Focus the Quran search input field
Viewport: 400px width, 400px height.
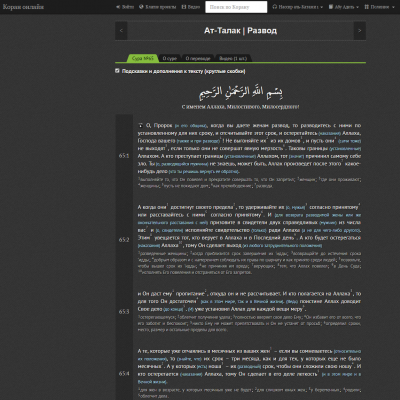236,7
